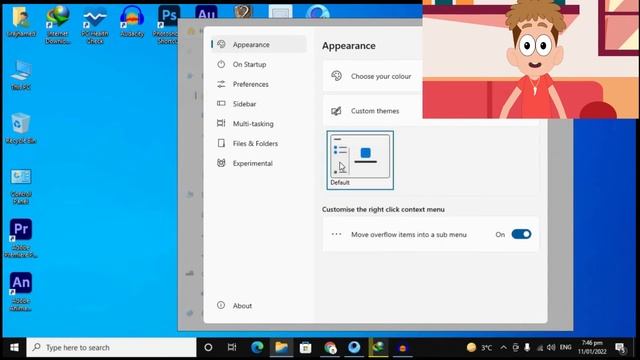Select the PC Health Check shortcut

95,24
